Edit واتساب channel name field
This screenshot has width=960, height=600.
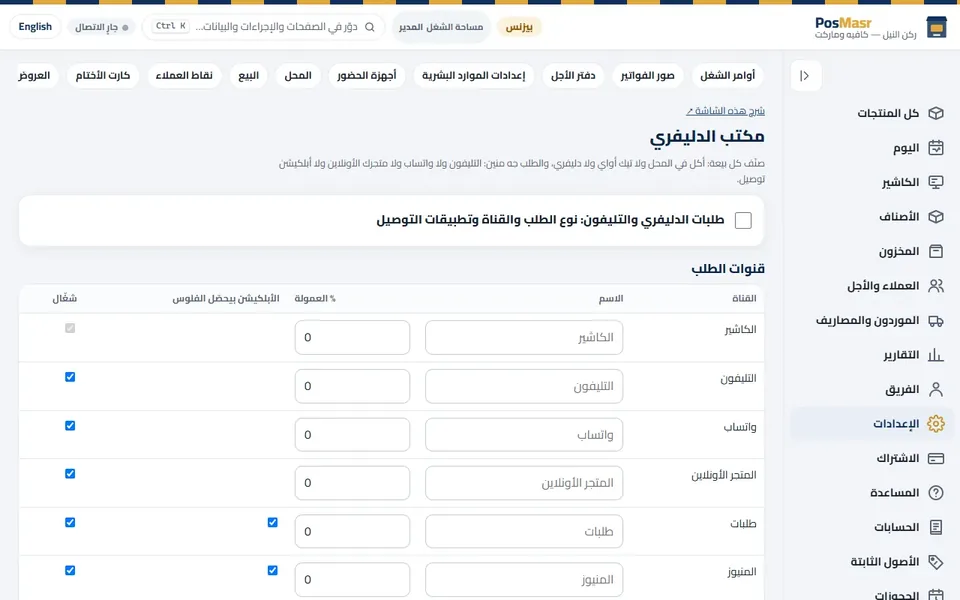[x=524, y=435]
